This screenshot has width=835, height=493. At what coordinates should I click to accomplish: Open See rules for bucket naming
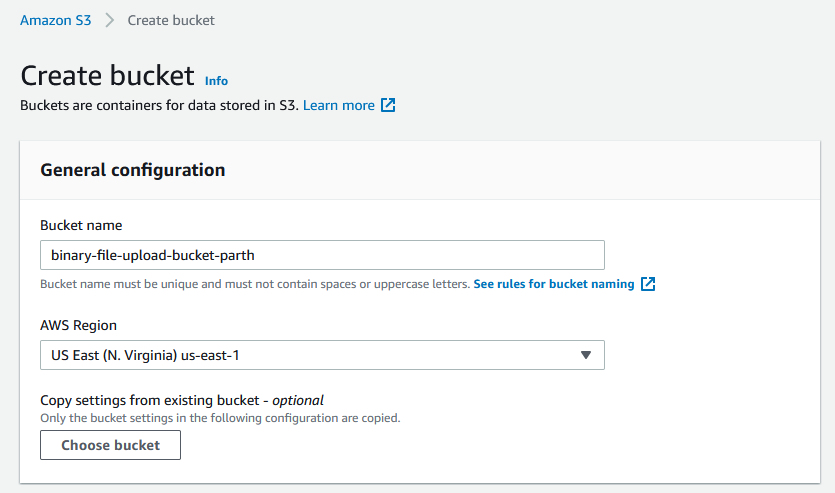coord(554,284)
